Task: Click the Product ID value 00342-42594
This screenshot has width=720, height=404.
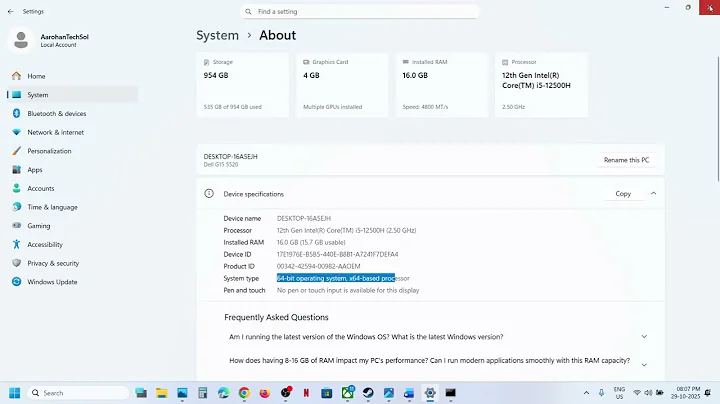Action: [x=318, y=266]
